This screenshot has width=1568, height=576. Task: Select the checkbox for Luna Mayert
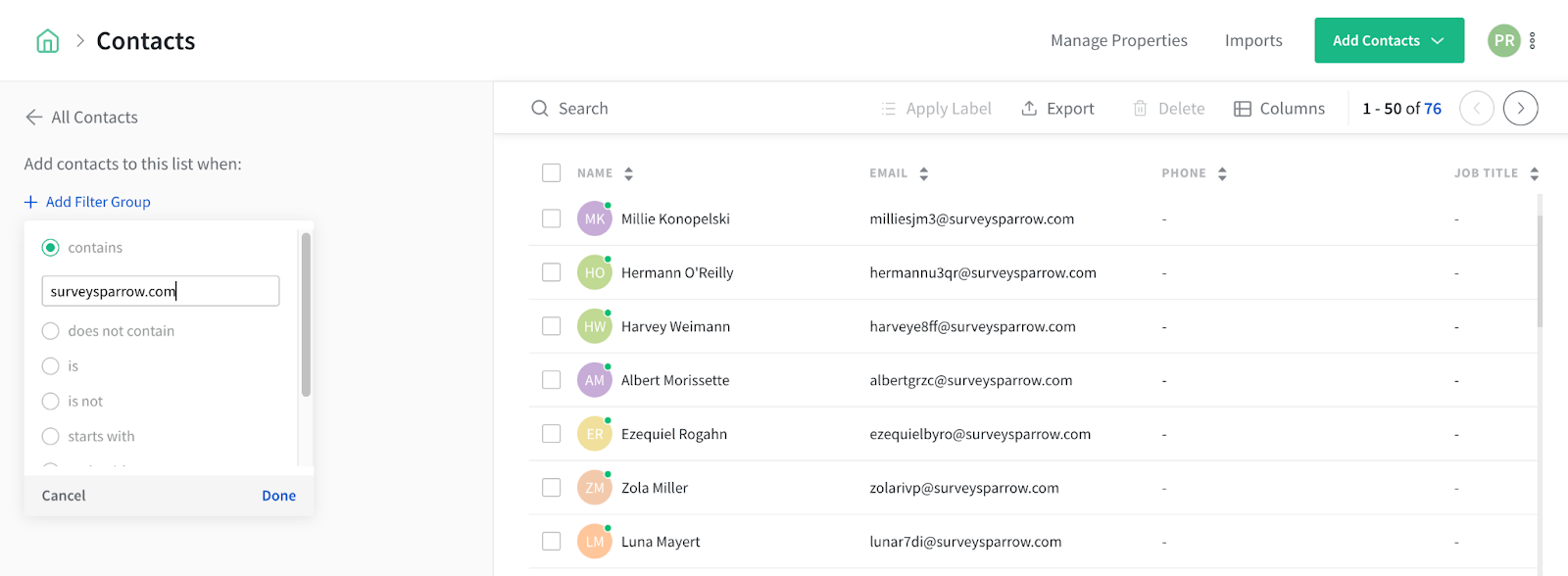(x=552, y=542)
